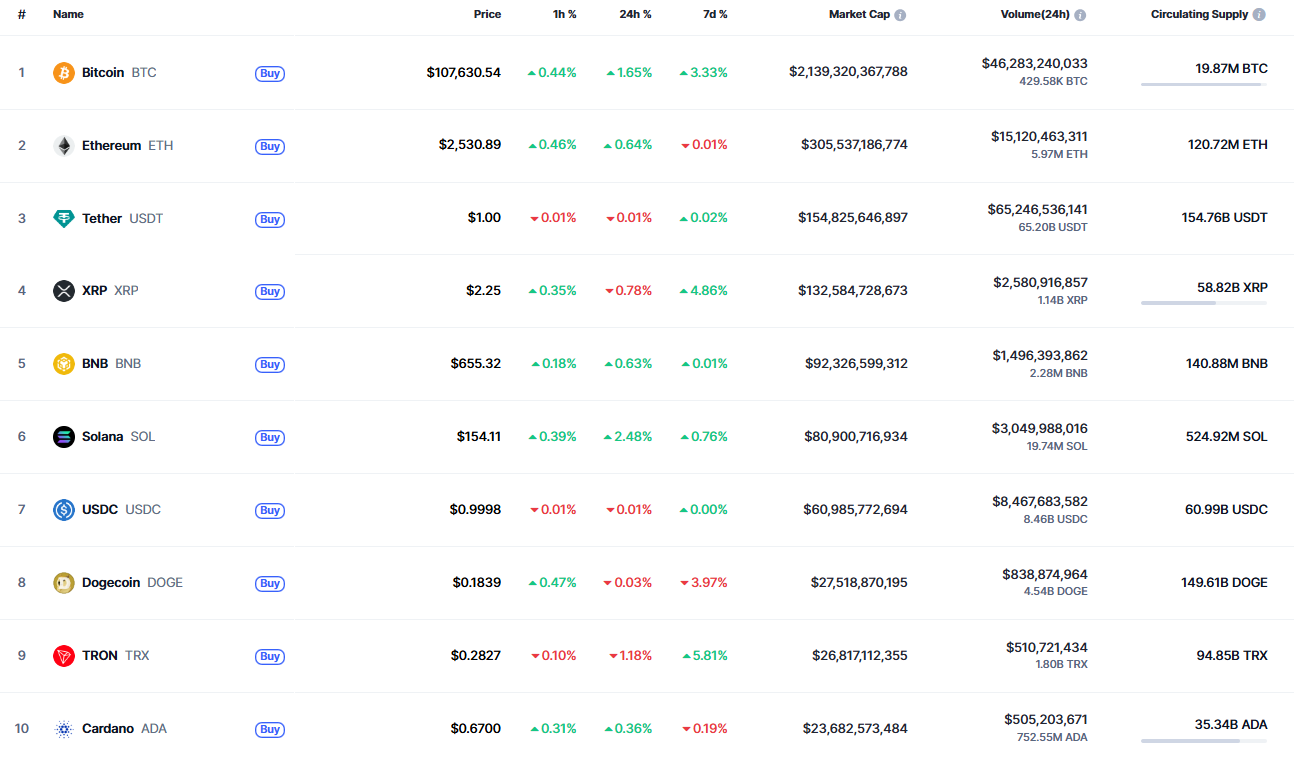Open the Bitcoin name link
Image resolution: width=1294 pixels, height=765 pixels.
pyautogui.click(x=103, y=73)
